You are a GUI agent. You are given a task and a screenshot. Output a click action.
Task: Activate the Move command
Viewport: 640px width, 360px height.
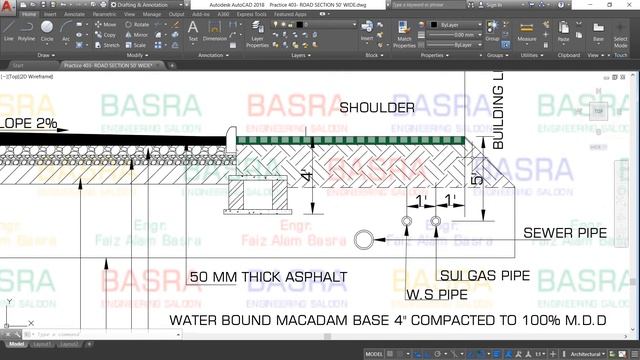coord(105,24)
